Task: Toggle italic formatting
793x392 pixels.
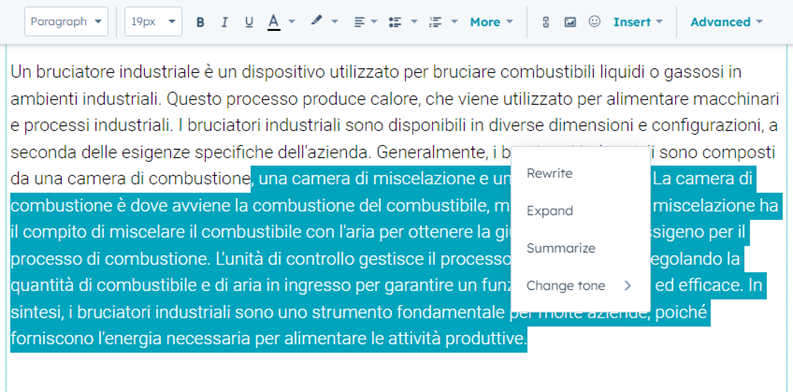Action: coord(225,22)
